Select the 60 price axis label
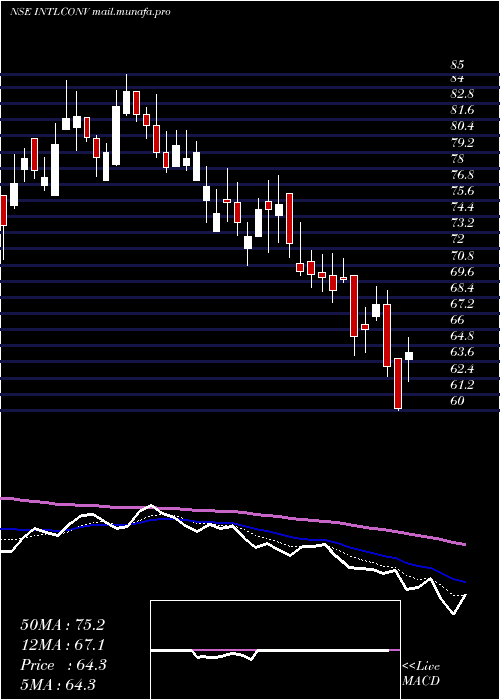The width and height of the screenshot is (500, 700). [x=457, y=400]
